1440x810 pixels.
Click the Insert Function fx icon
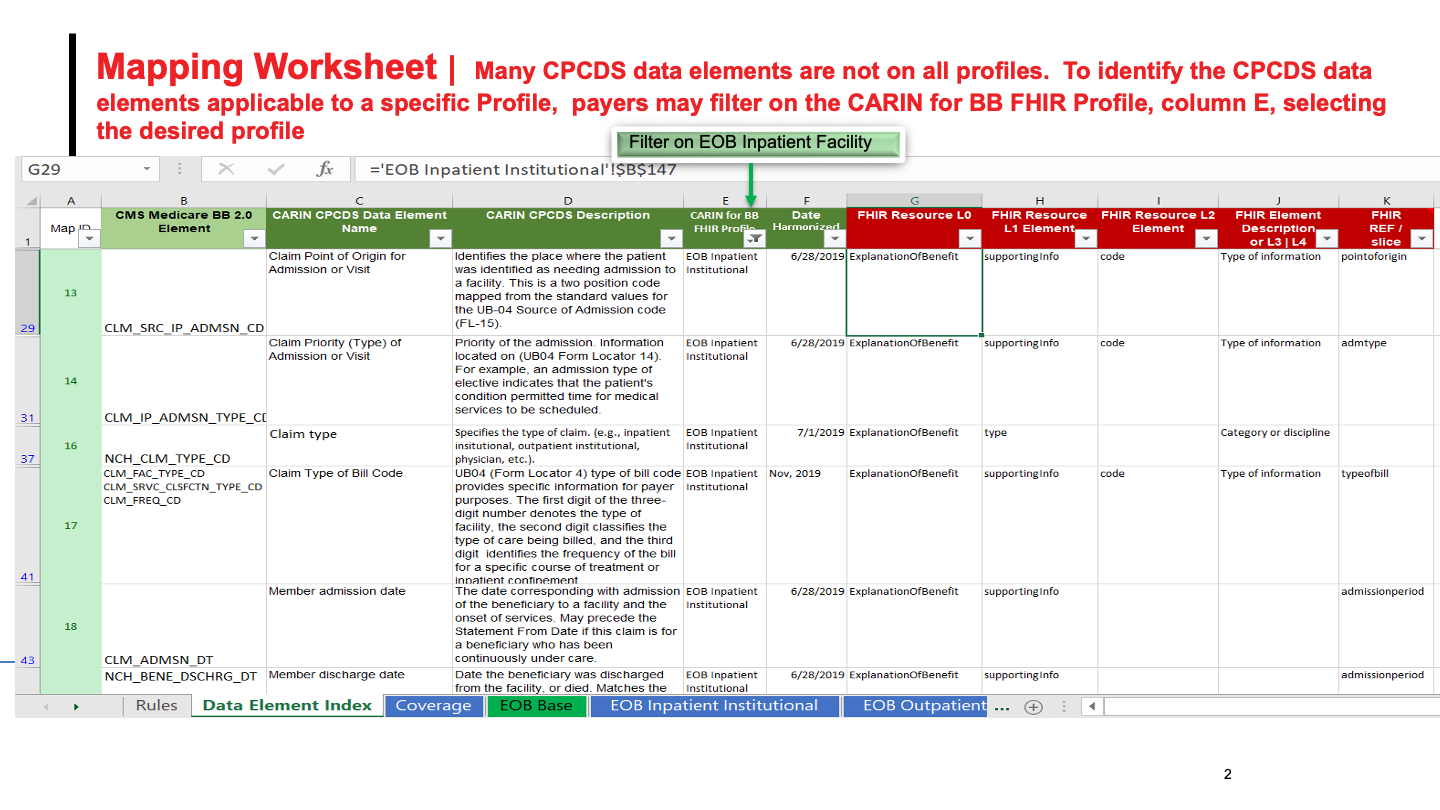click(325, 169)
